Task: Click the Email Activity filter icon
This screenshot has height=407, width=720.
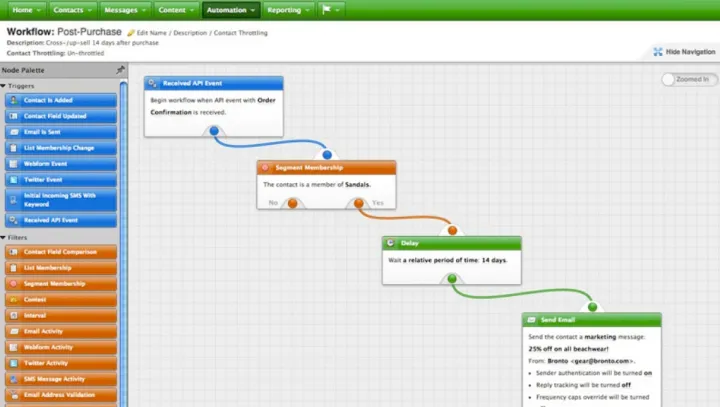Action: [x=14, y=331]
